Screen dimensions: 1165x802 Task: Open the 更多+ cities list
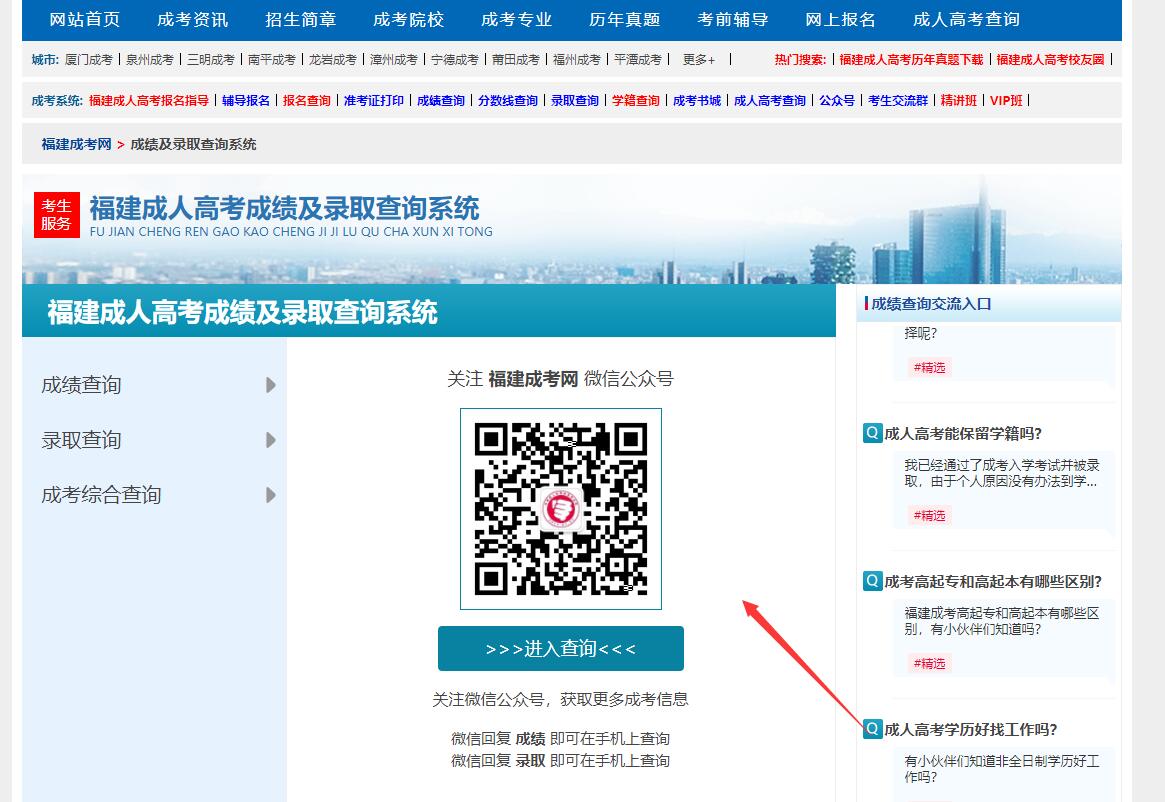click(x=698, y=60)
